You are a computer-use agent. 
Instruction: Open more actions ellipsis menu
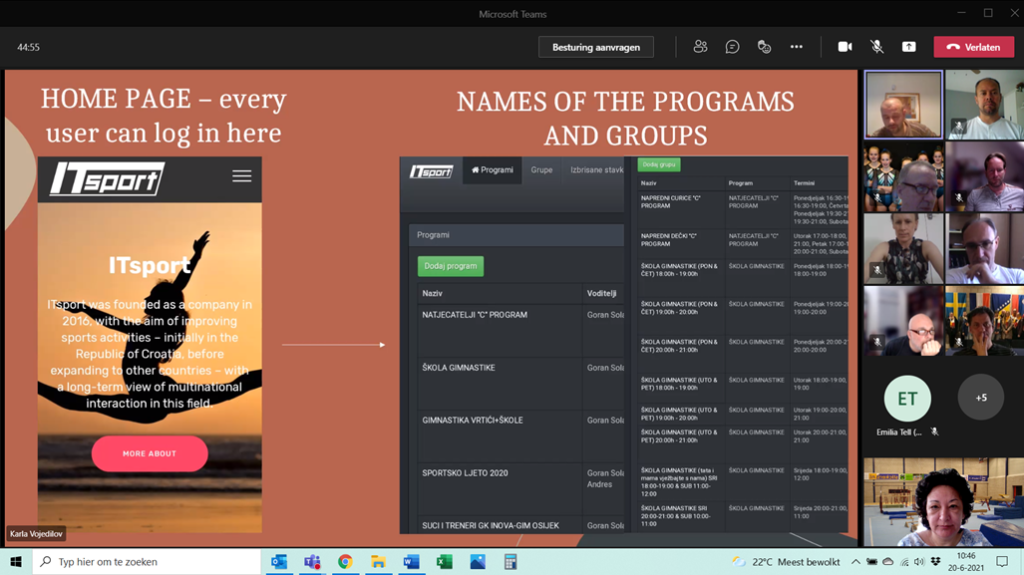click(x=796, y=47)
